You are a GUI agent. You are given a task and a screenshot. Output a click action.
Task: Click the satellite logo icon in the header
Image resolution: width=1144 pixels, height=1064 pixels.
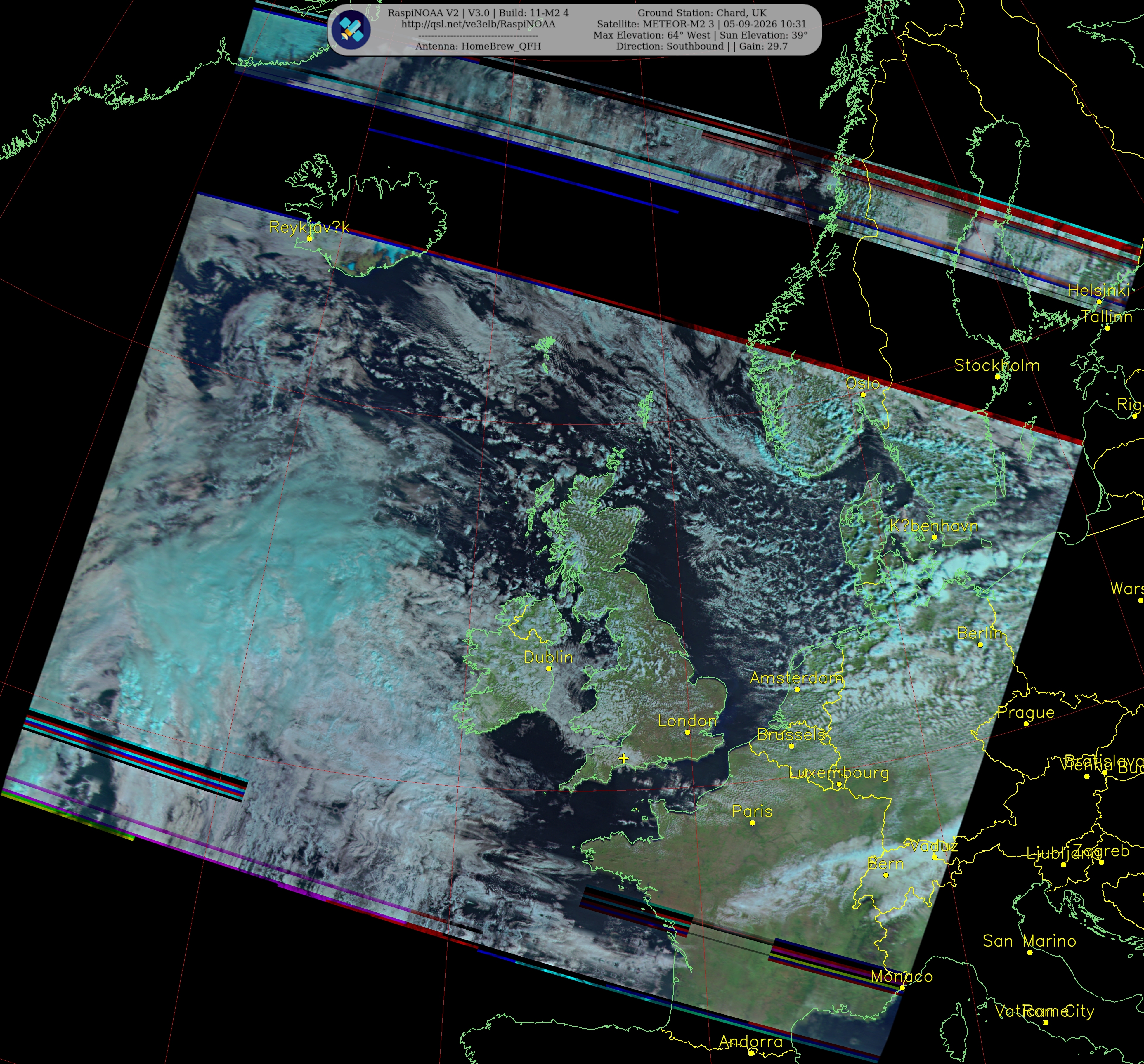352,29
